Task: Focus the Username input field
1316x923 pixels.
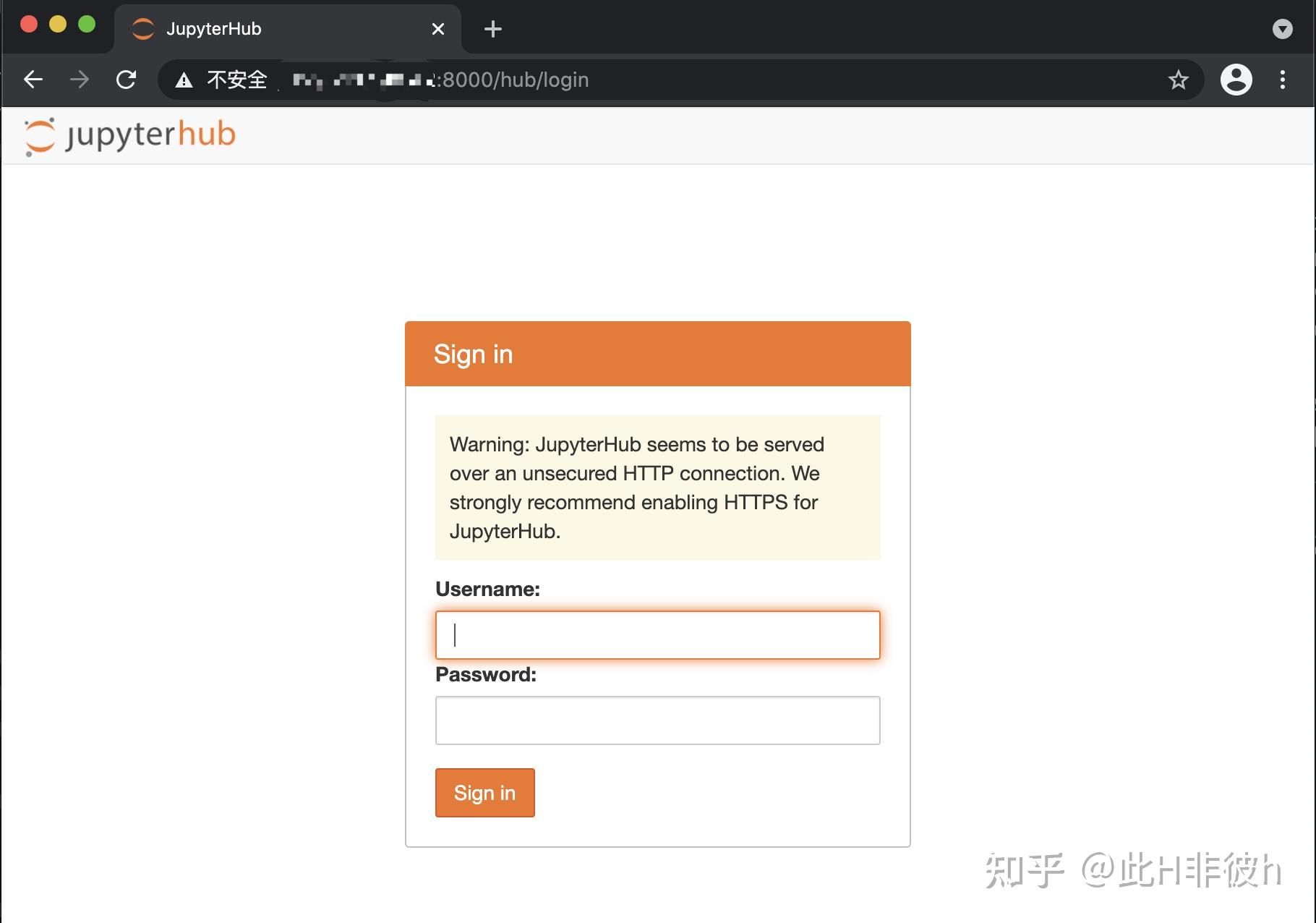Action: pyautogui.click(x=657, y=634)
